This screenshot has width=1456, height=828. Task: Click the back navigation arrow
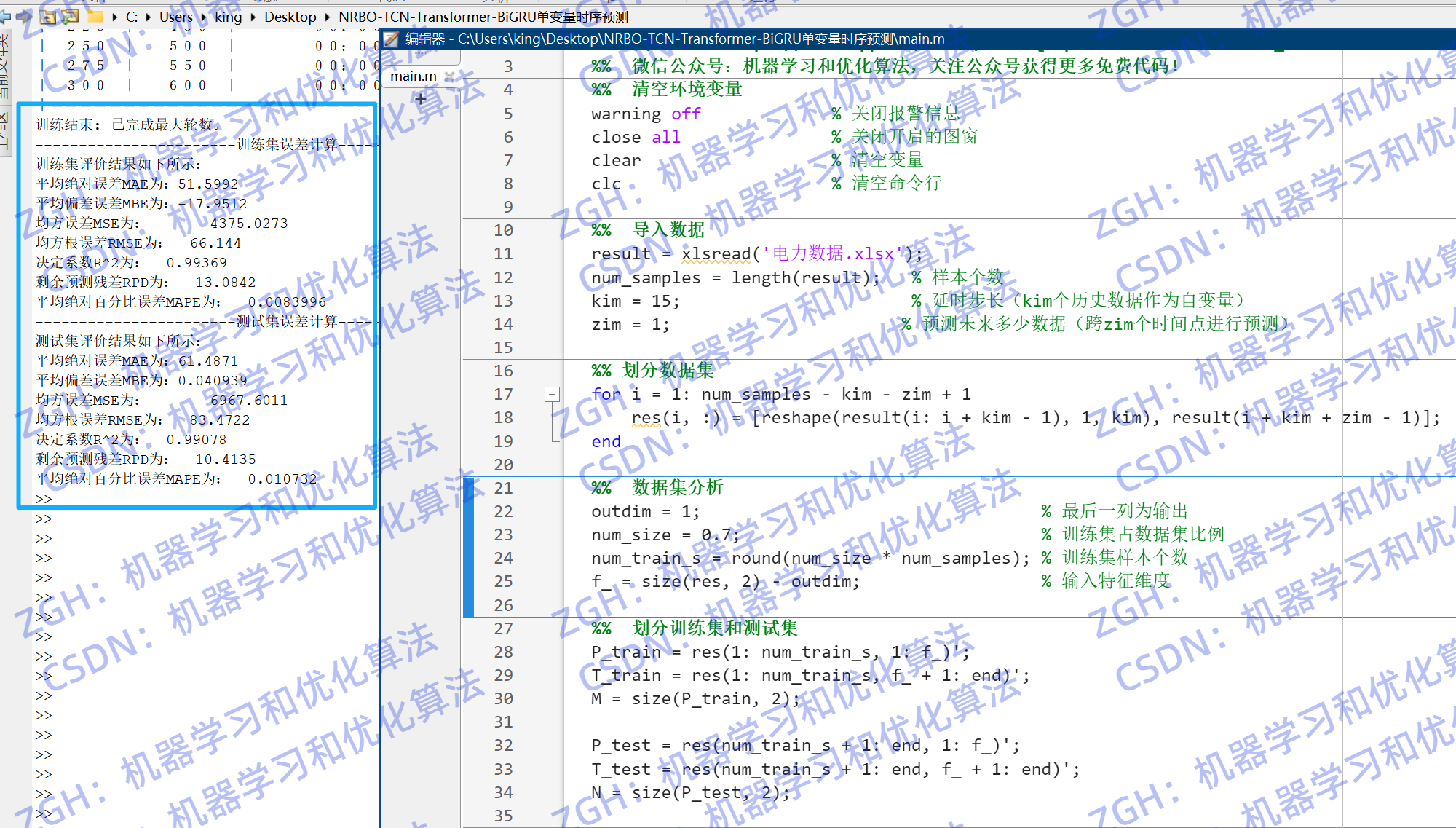click(x=5, y=16)
